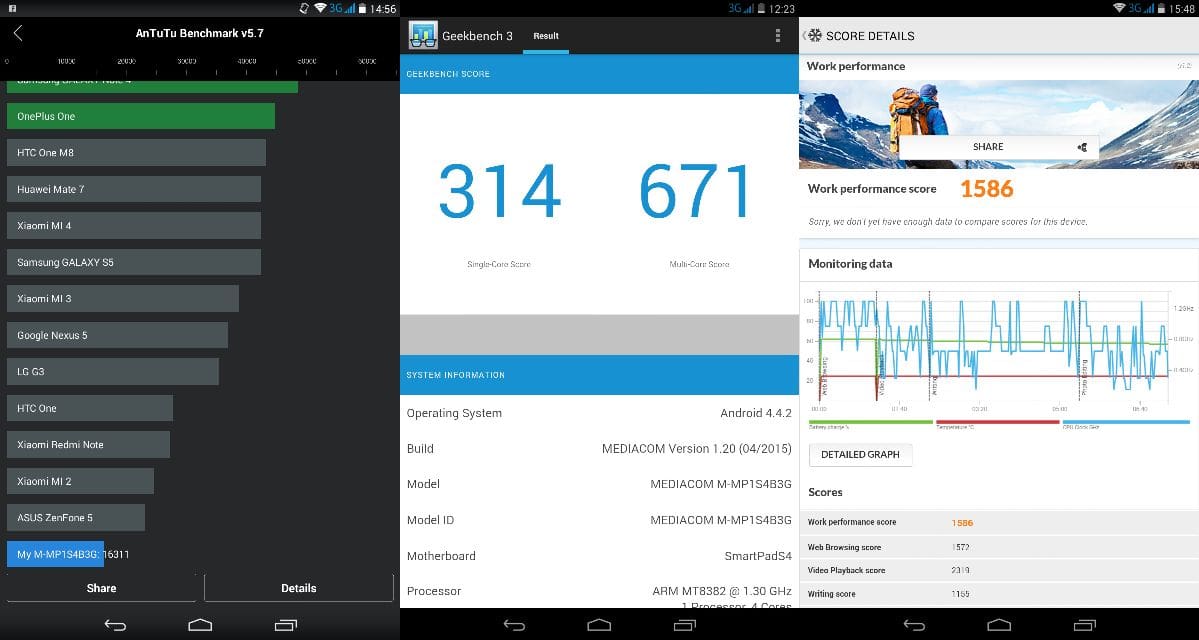Select the Samsung GALAXY S5 bar
This screenshot has height=640, width=1199.
(x=134, y=262)
